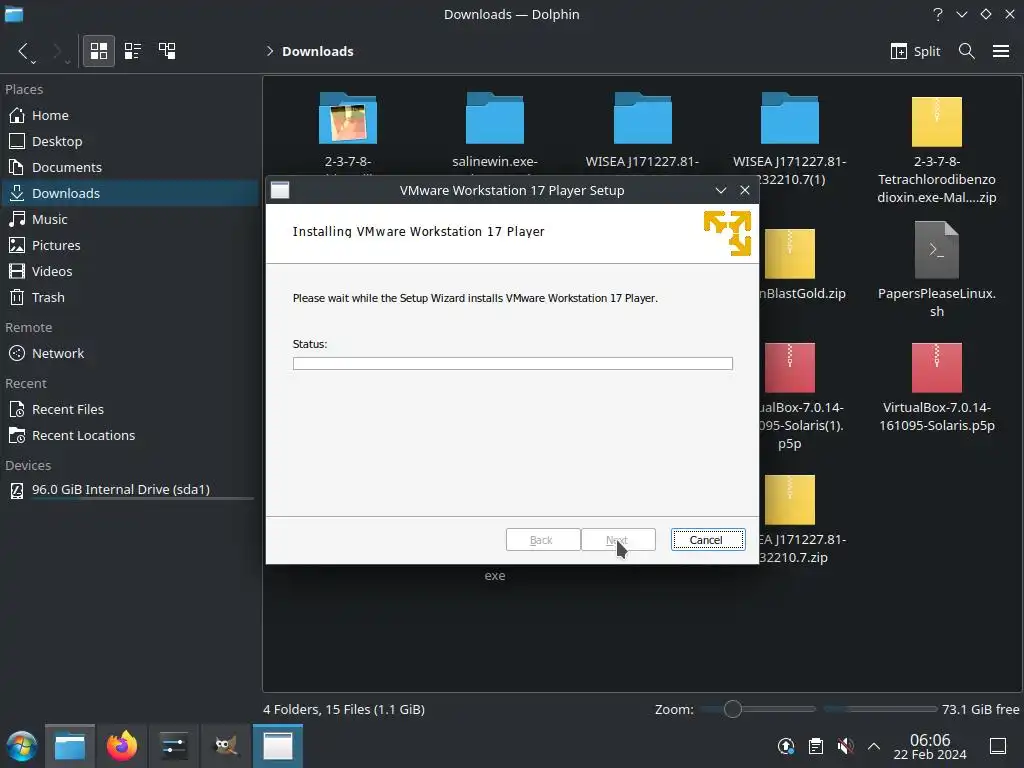Switch Dolphin to Compact view mode
The width and height of the screenshot is (1024, 768).
[x=133, y=51]
